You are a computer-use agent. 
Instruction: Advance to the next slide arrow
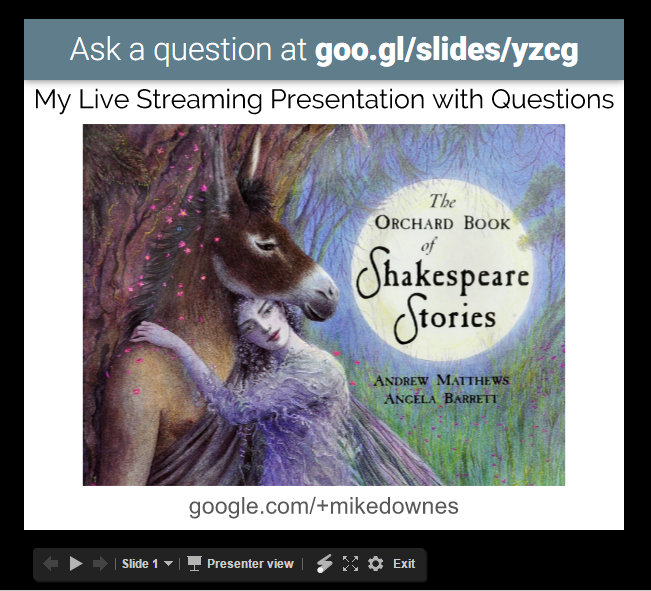[x=100, y=564]
